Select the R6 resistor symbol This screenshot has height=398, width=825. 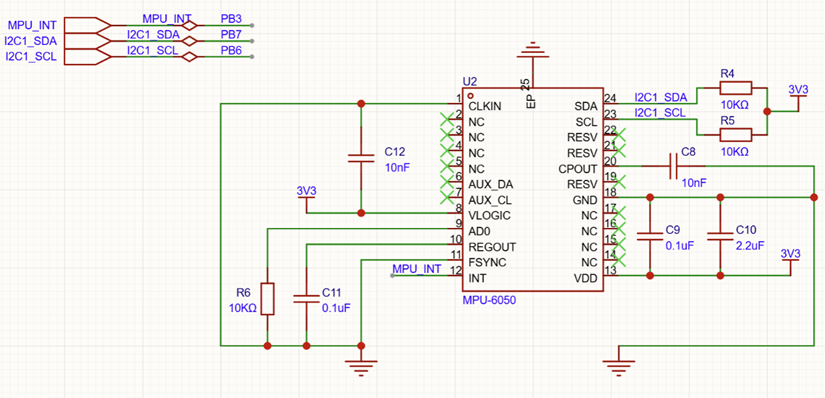coord(267,299)
